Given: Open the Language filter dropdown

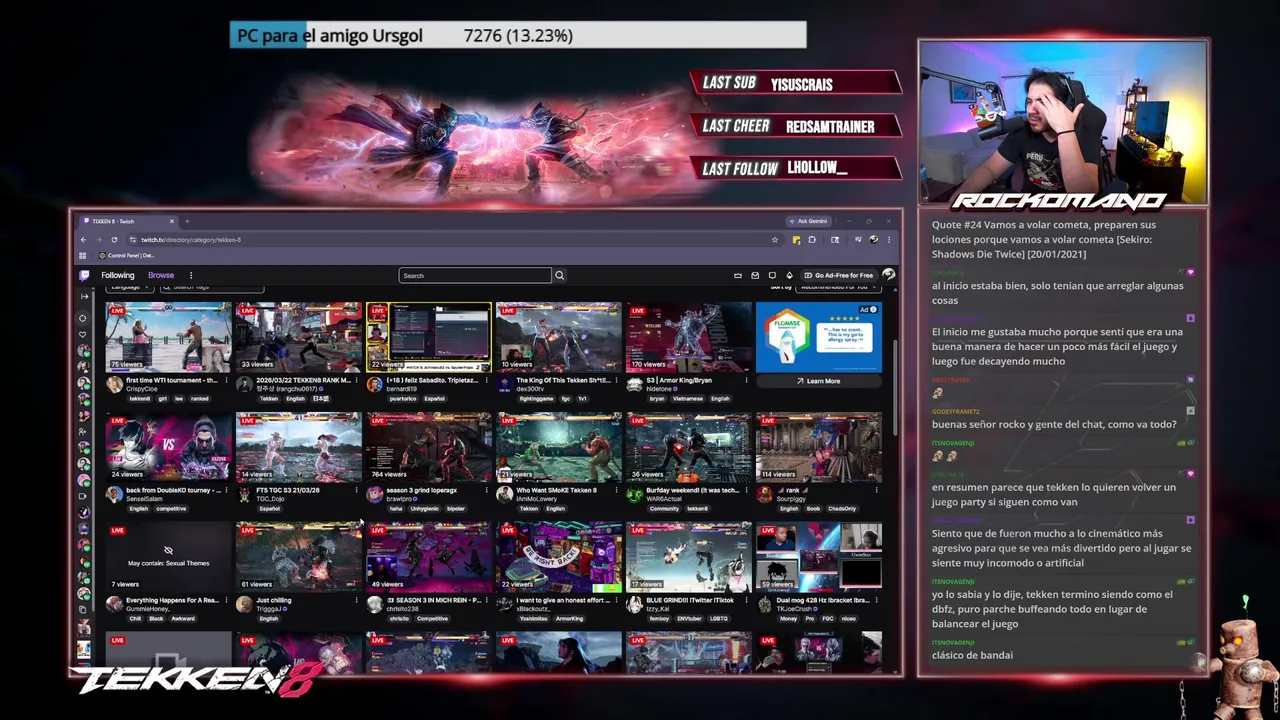Looking at the screenshot, I should pyautogui.click(x=129, y=288).
